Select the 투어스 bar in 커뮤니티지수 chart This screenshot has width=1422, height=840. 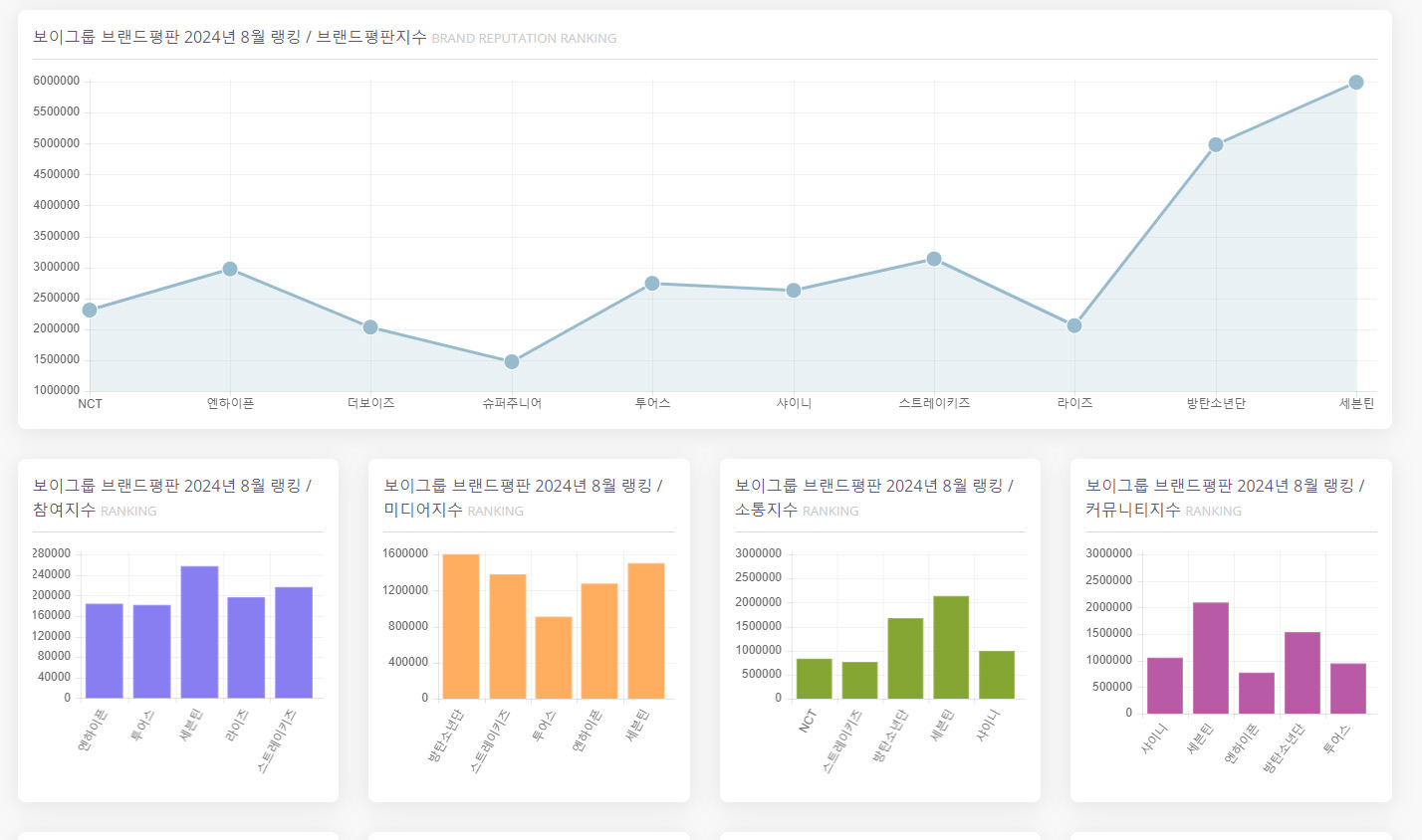(1348, 689)
